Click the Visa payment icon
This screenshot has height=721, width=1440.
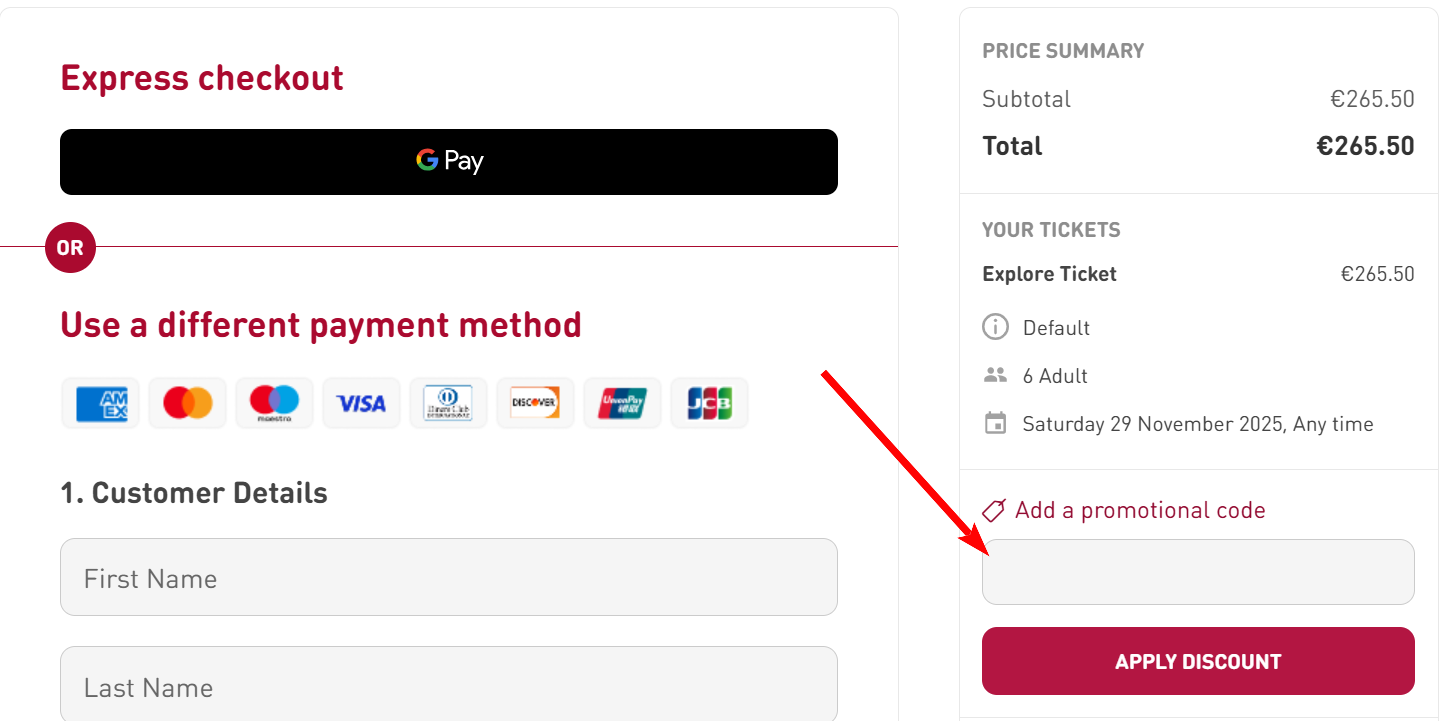pos(361,402)
